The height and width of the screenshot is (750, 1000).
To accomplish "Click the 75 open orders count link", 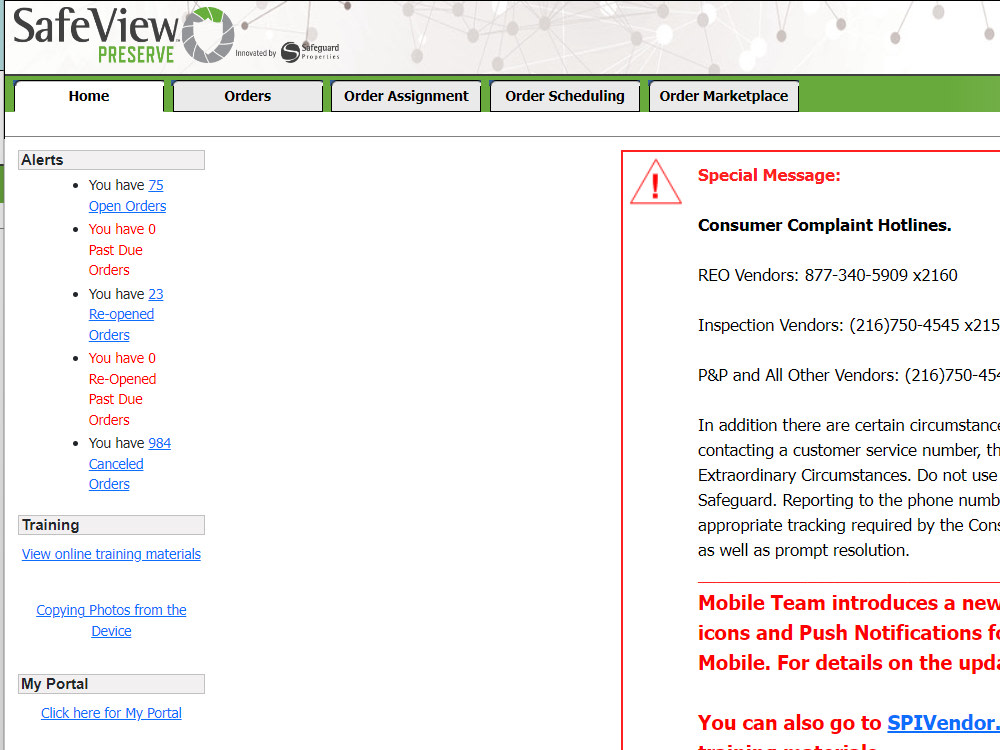I will coord(156,185).
